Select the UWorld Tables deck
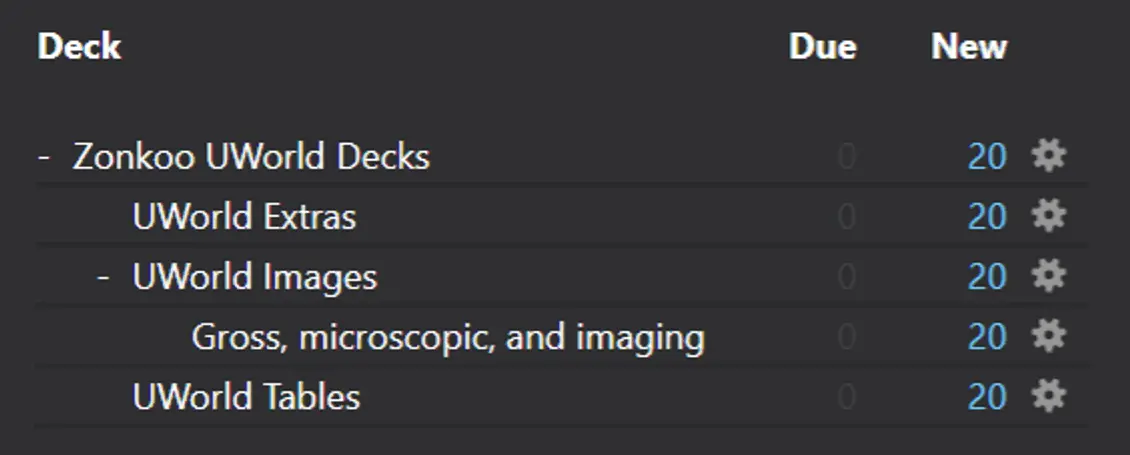The height and width of the screenshot is (455, 1130). pyautogui.click(x=246, y=397)
